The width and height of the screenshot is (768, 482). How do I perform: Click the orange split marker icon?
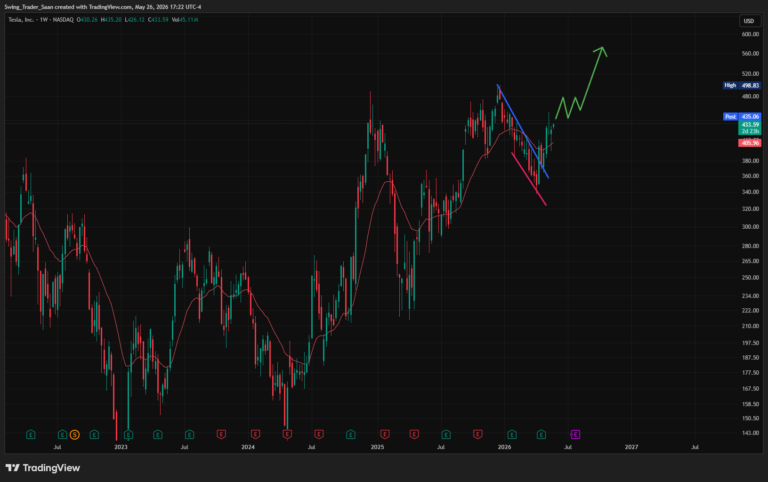[74, 434]
